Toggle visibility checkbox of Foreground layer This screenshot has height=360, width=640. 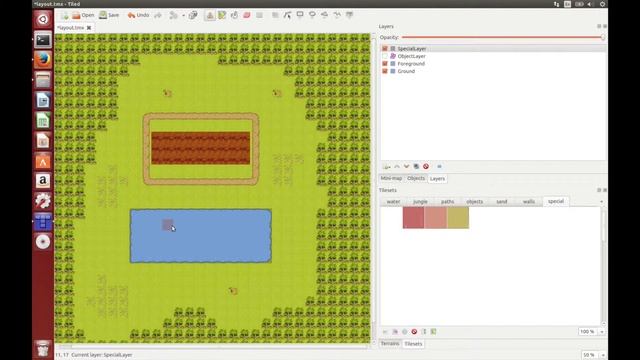(384, 64)
